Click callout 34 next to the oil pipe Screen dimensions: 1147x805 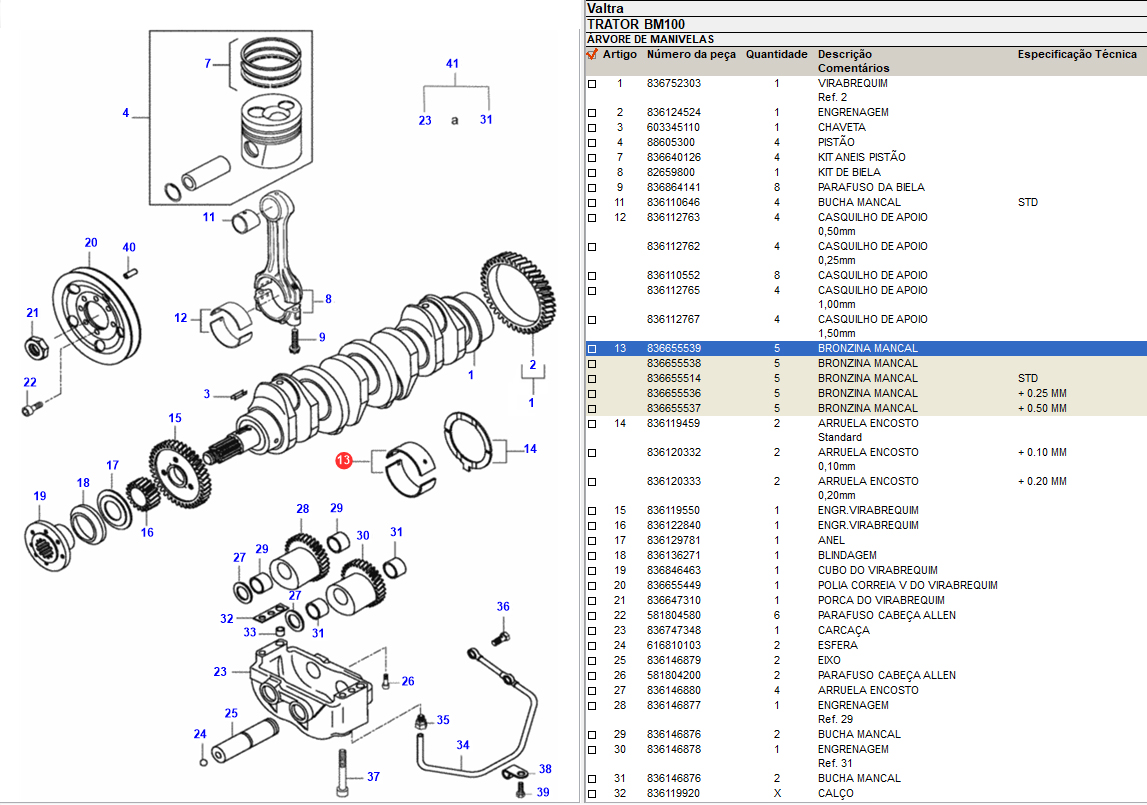(463, 745)
